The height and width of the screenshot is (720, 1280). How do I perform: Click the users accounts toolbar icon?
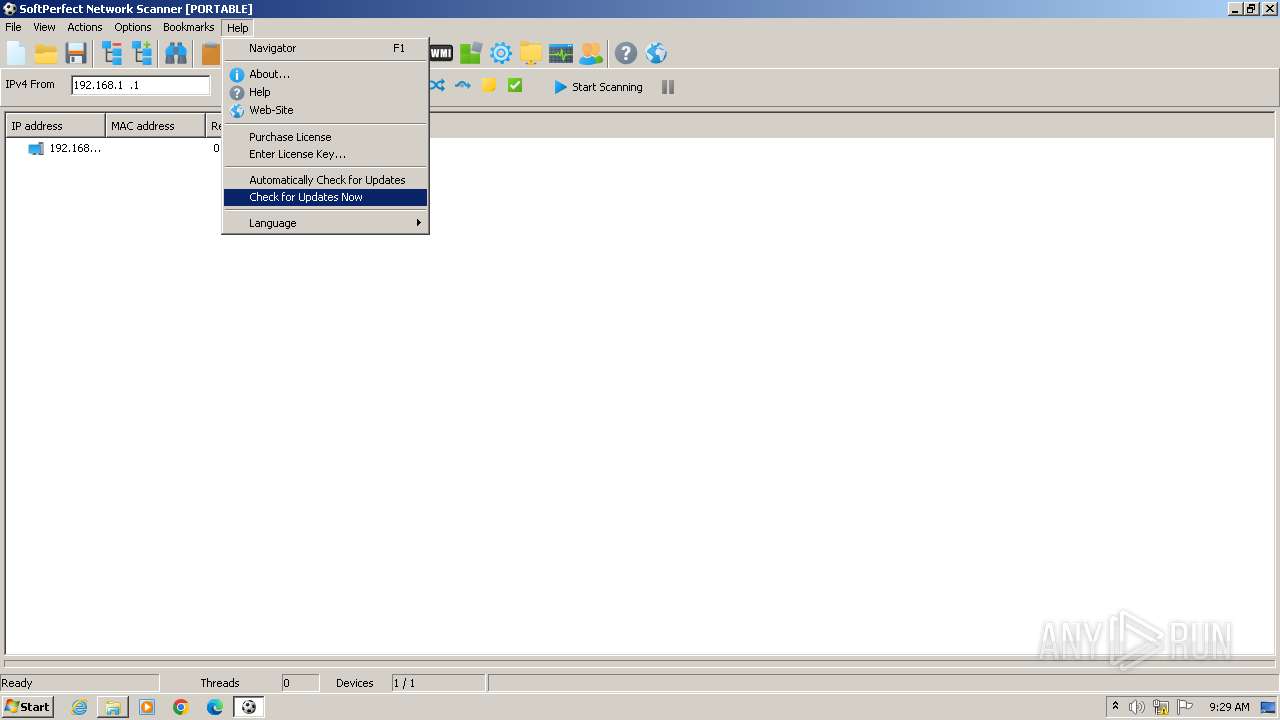(591, 53)
